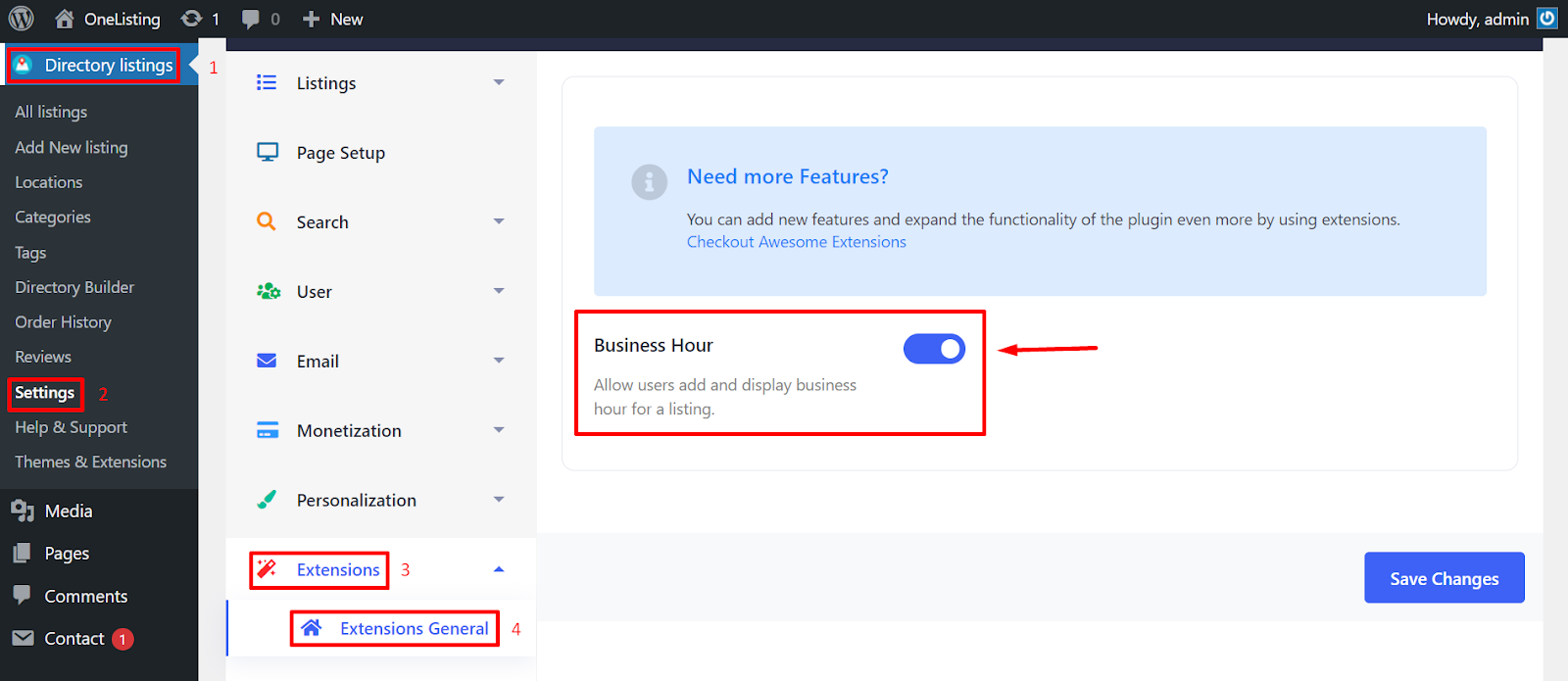Click Howdy, admin account link
The image size is (1568, 681).
1478,20
